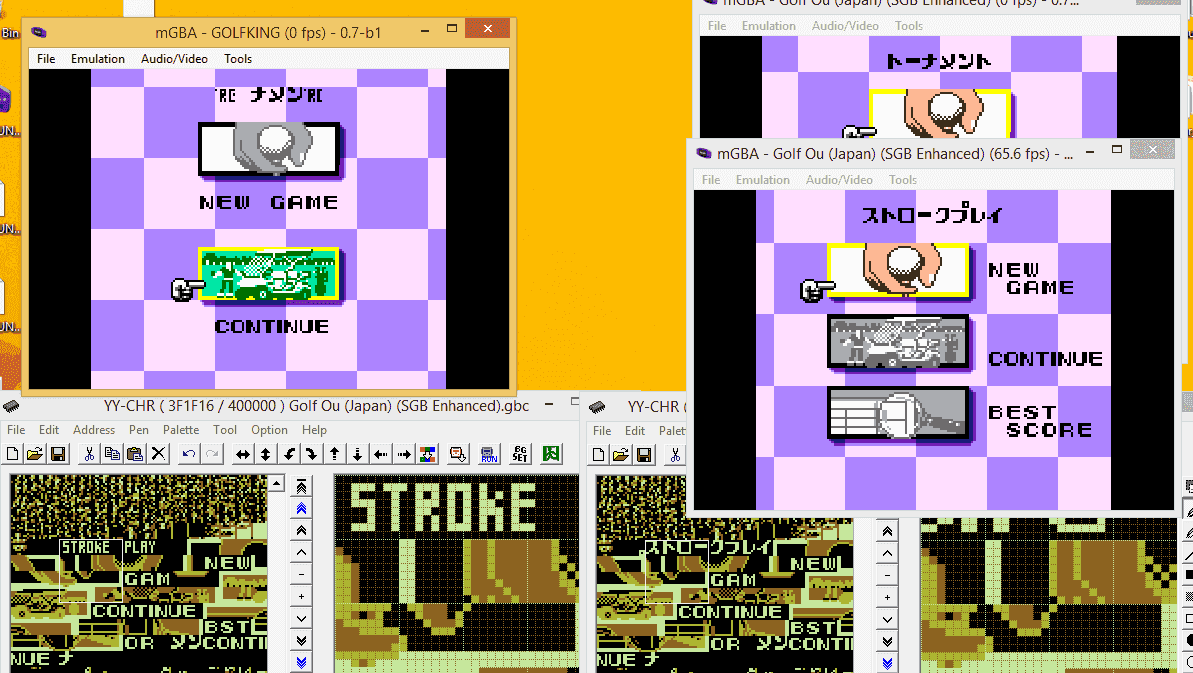Click the plus address button in left YY-CHR

coord(301,596)
